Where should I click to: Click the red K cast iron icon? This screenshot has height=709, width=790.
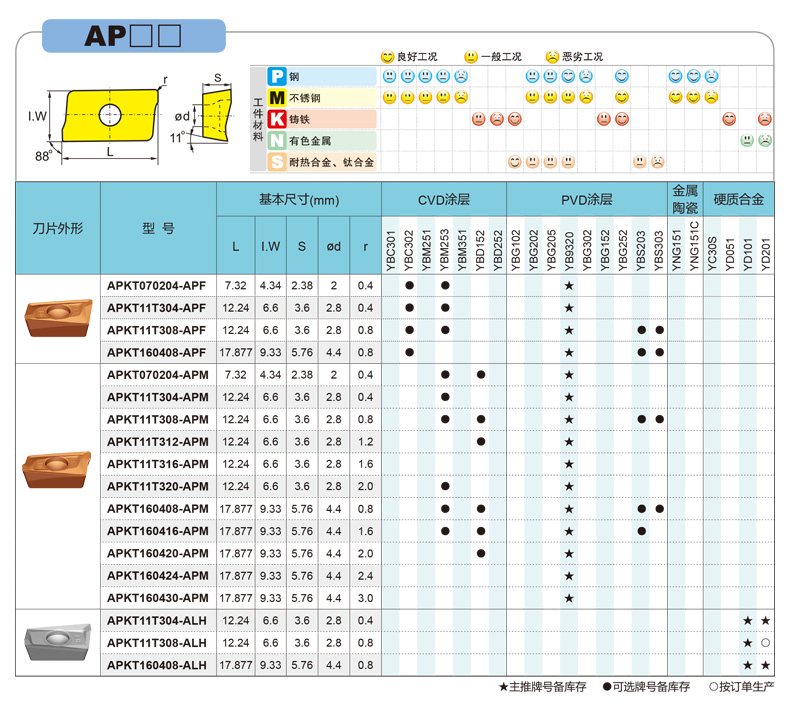(277, 119)
